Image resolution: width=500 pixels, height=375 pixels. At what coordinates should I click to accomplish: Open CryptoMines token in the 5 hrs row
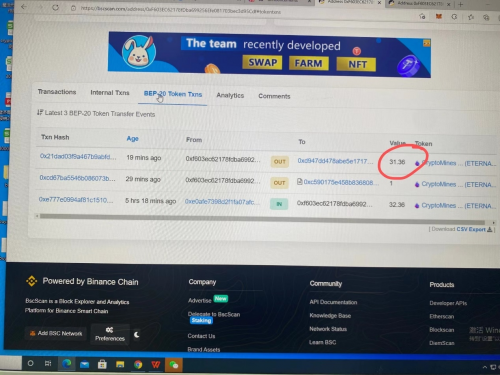[458, 206]
